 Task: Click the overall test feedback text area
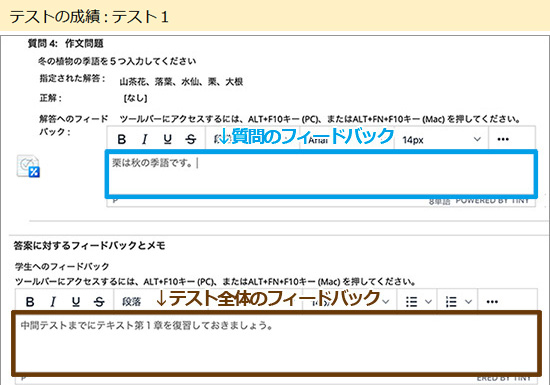pos(276,343)
